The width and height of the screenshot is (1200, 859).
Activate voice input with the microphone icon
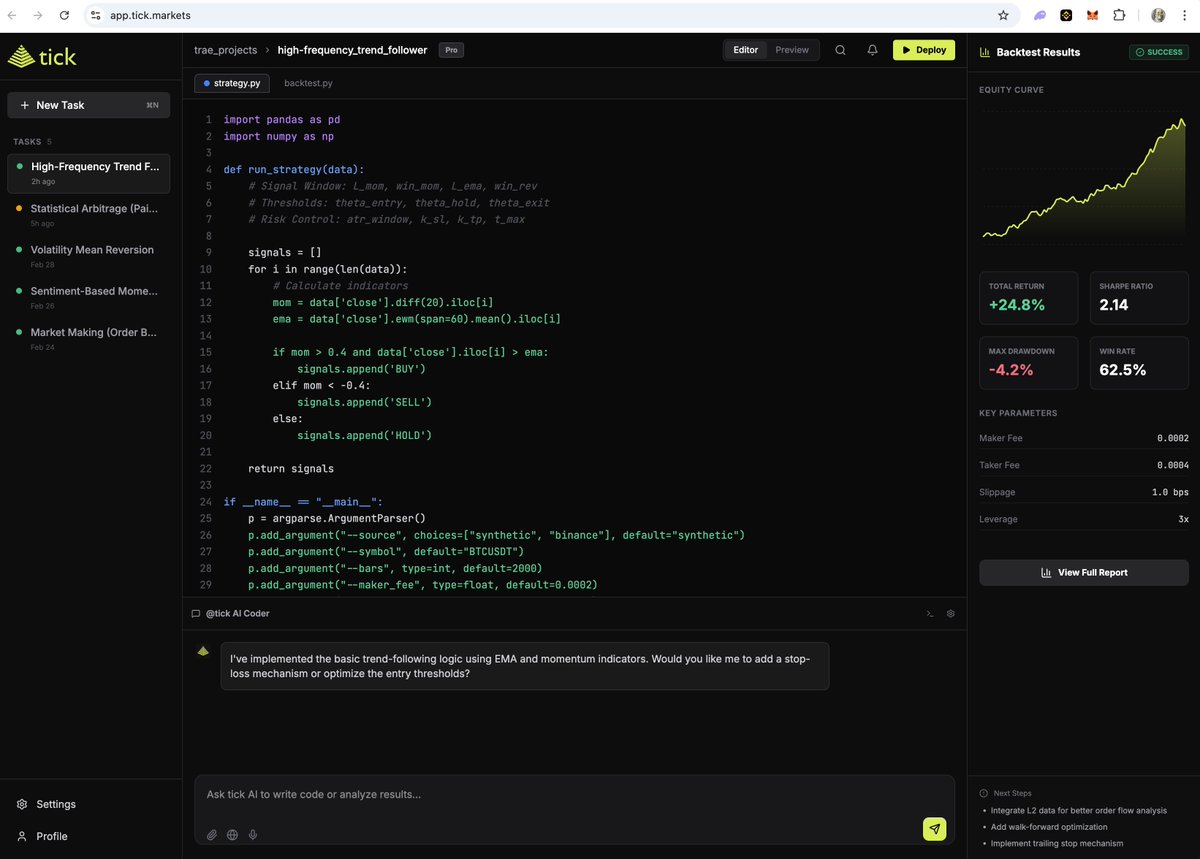coord(253,834)
